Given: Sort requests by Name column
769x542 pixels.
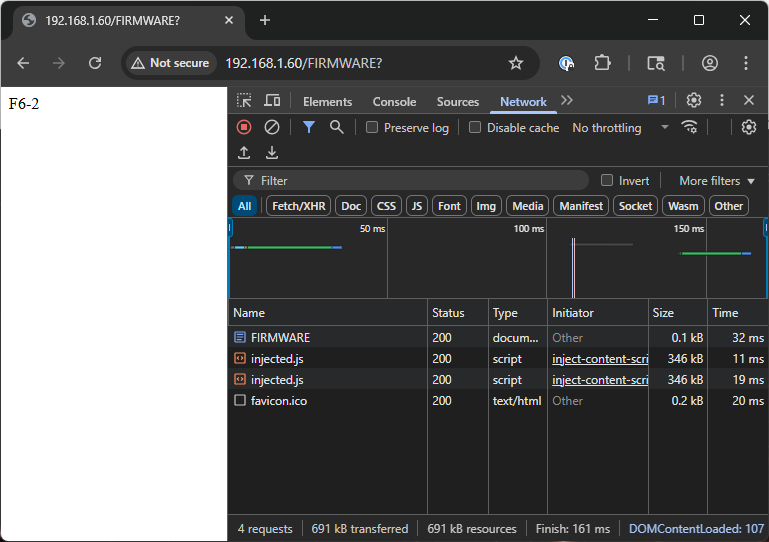Looking at the screenshot, I should pos(328,312).
